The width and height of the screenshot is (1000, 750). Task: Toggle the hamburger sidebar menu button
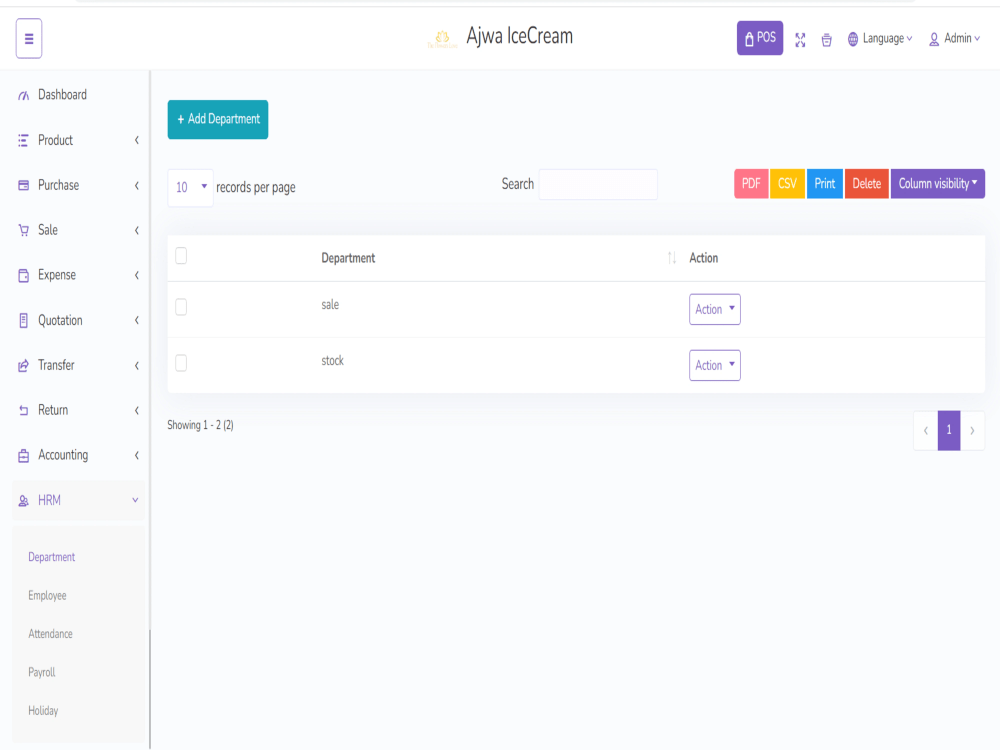pyautogui.click(x=29, y=38)
